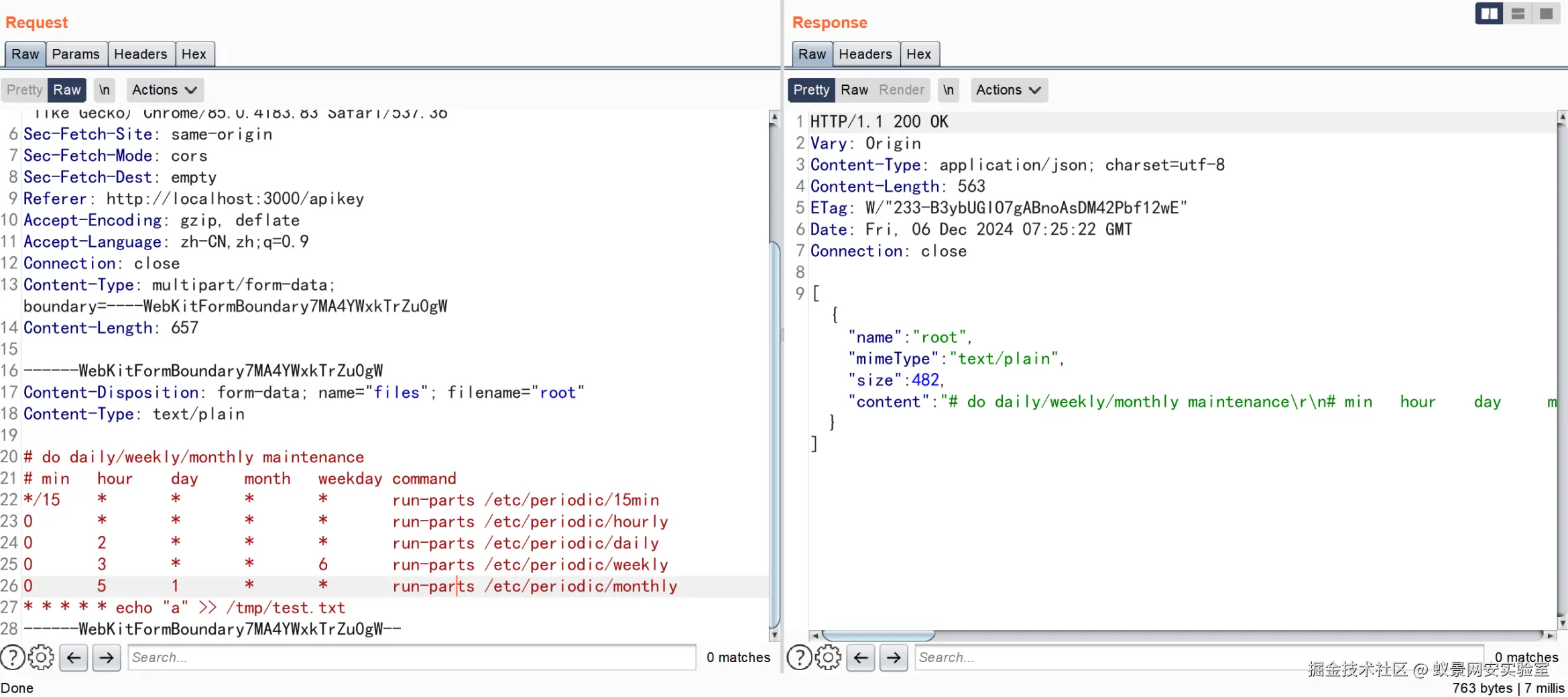This screenshot has height=697, width=1568.
Task: Click the Vary: Origin header
Action: [865, 144]
